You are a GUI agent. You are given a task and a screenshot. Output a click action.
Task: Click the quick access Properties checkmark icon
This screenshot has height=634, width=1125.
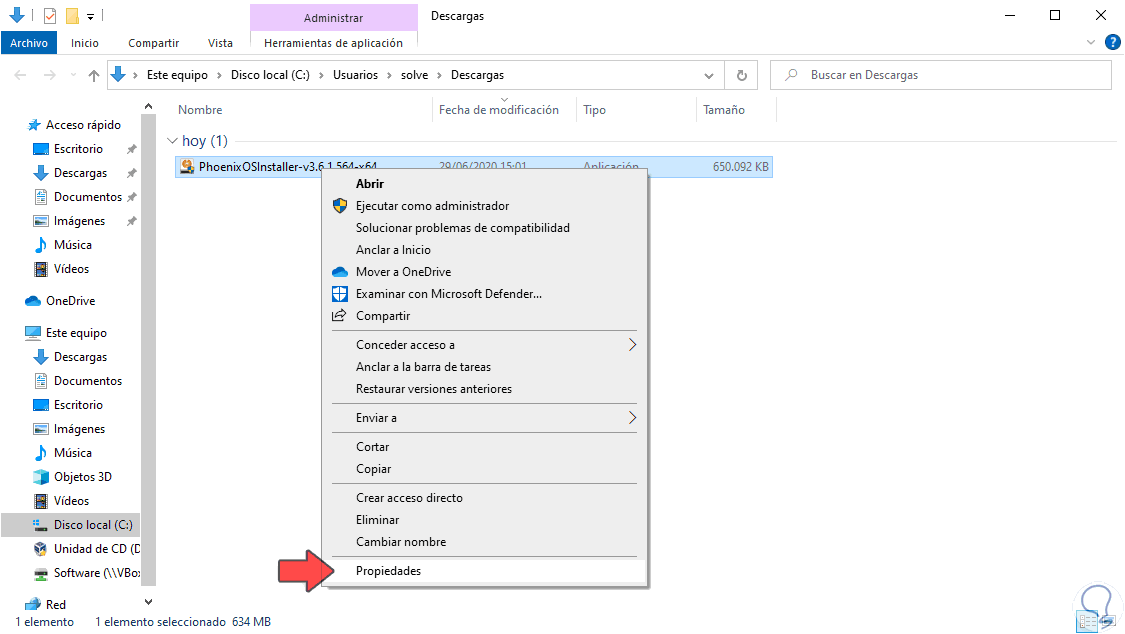click(50, 15)
